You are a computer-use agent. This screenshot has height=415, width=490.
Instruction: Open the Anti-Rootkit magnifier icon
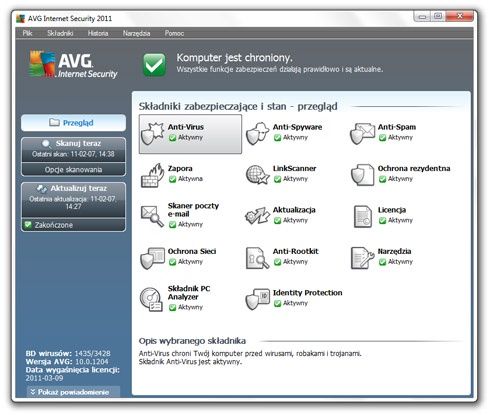(257, 258)
